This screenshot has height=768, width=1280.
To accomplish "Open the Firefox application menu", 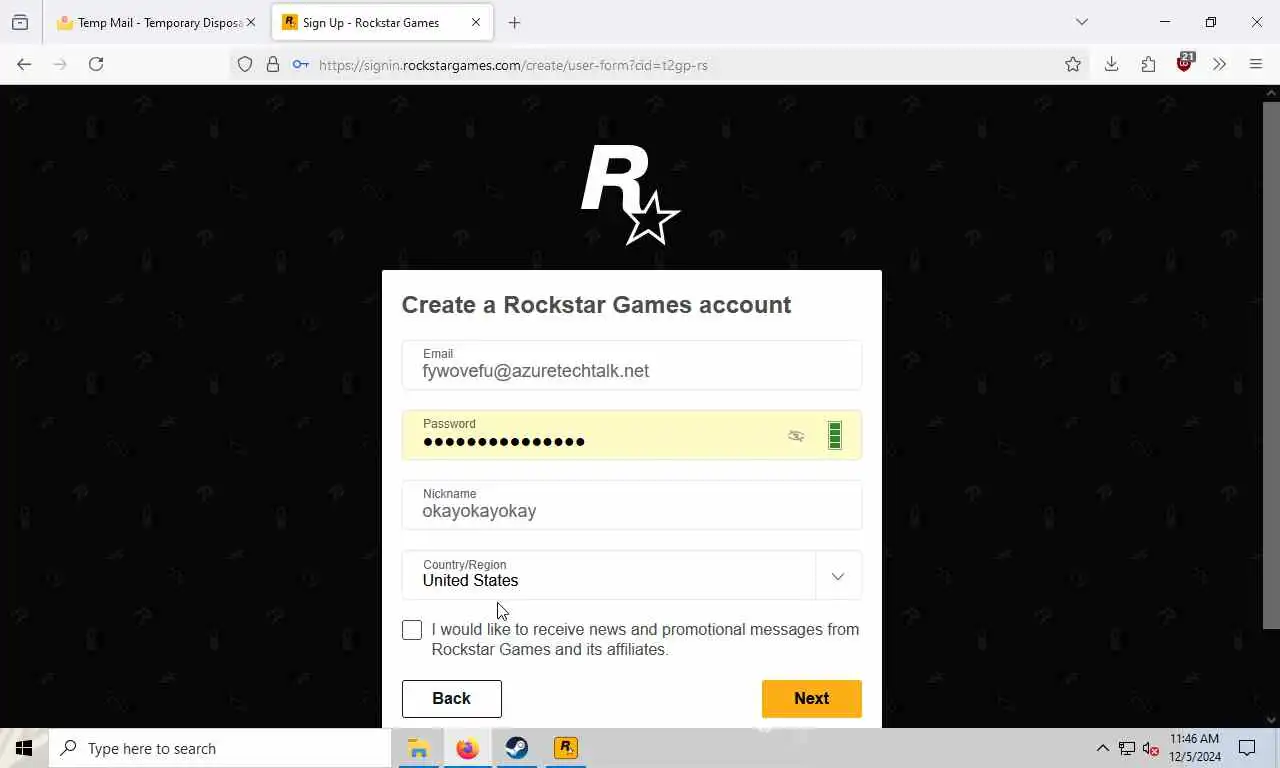I will (x=1256, y=64).
